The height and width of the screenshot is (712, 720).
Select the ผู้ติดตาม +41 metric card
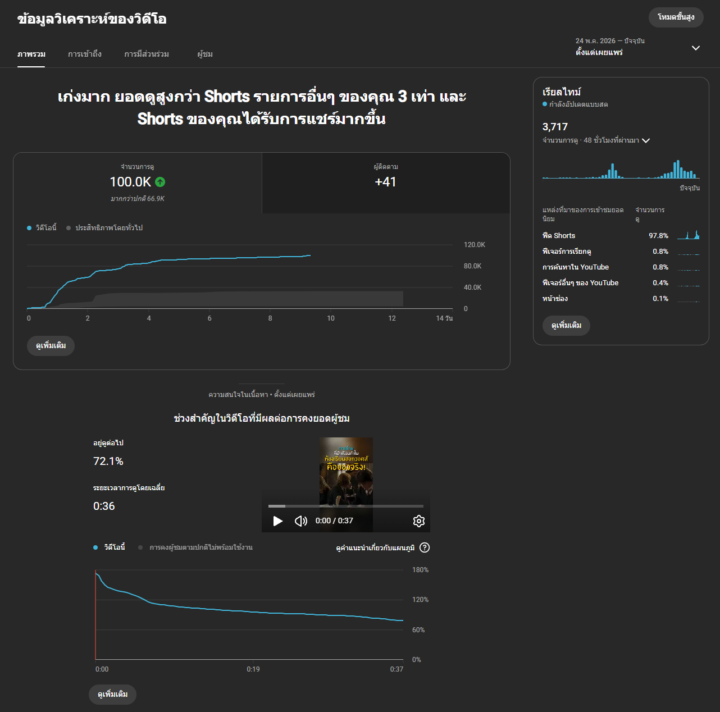click(386, 183)
